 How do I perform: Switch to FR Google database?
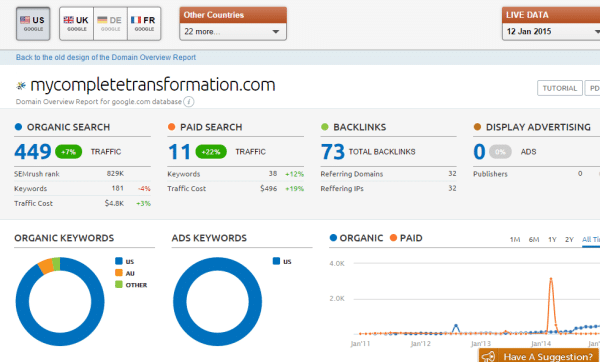click(x=144, y=23)
